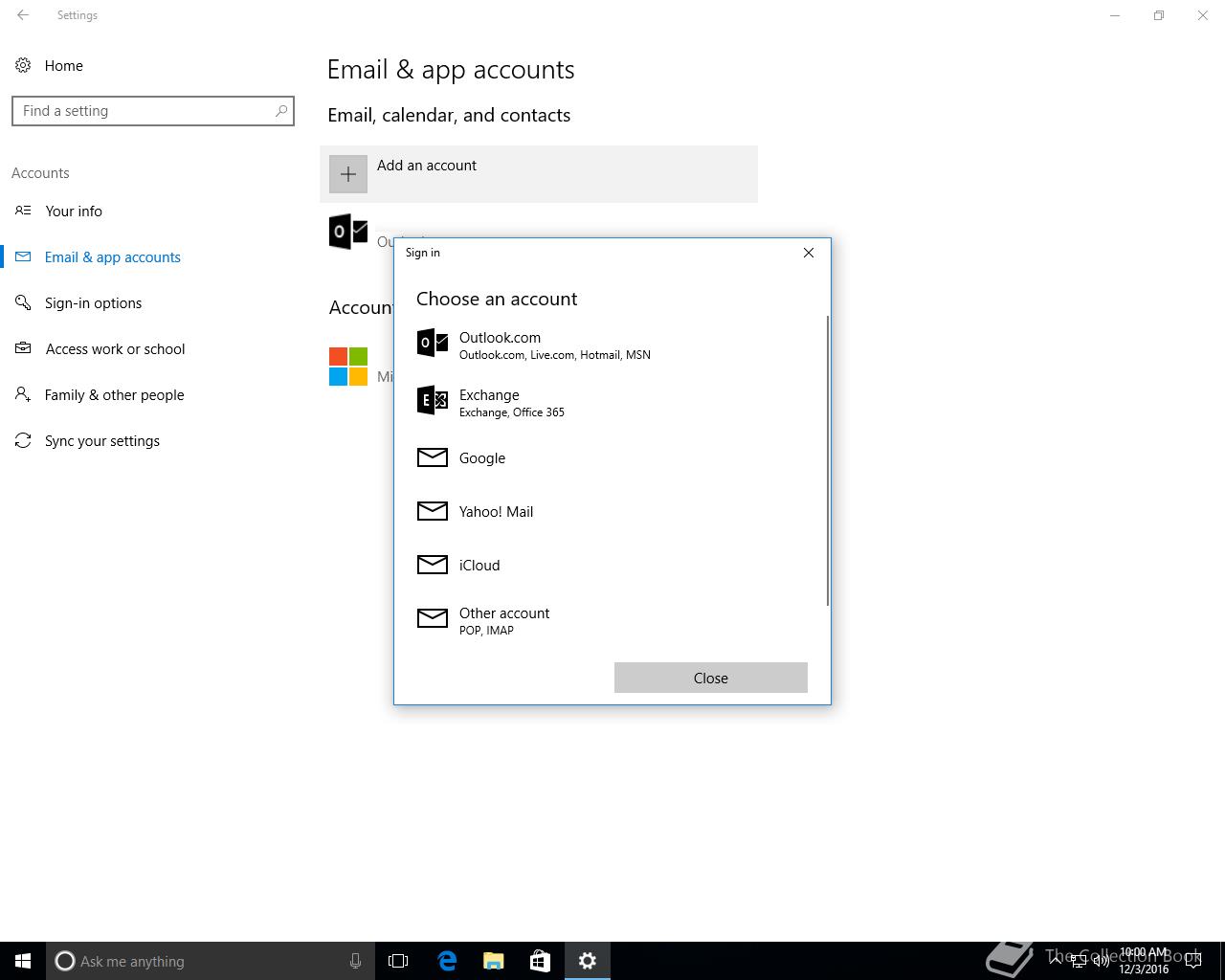Click the envelope icon beside iCloud
Screen dimensions: 1225x980
tap(433, 565)
